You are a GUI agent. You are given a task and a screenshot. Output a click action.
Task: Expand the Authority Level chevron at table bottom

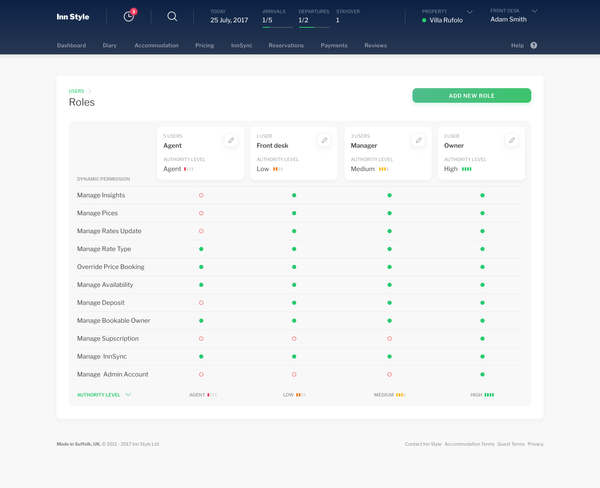click(128, 395)
